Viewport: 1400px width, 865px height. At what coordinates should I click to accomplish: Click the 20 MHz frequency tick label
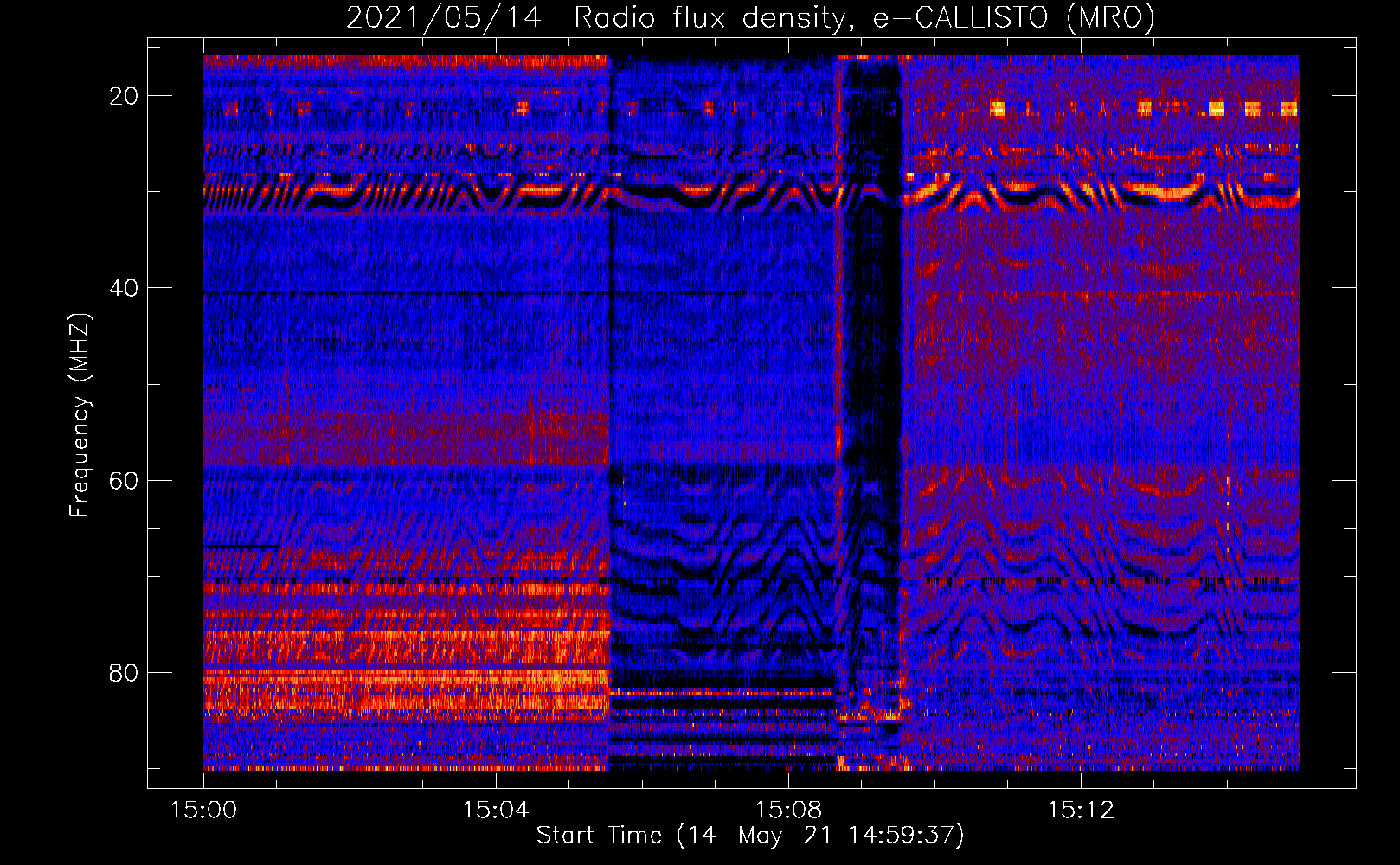click(x=124, y=96)
